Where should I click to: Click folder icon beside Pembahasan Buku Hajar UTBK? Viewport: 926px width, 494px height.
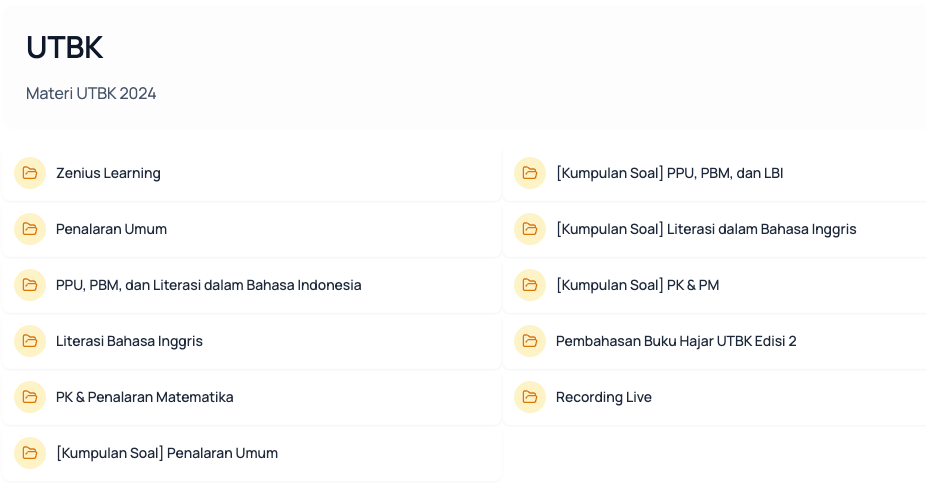[x=530, y=341]
